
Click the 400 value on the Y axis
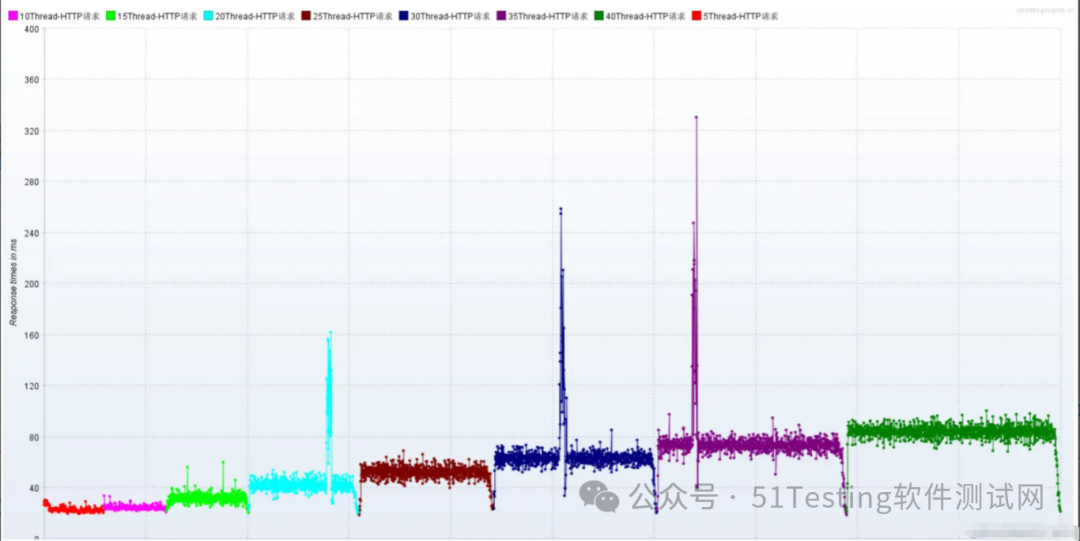[x=33, y=29]
